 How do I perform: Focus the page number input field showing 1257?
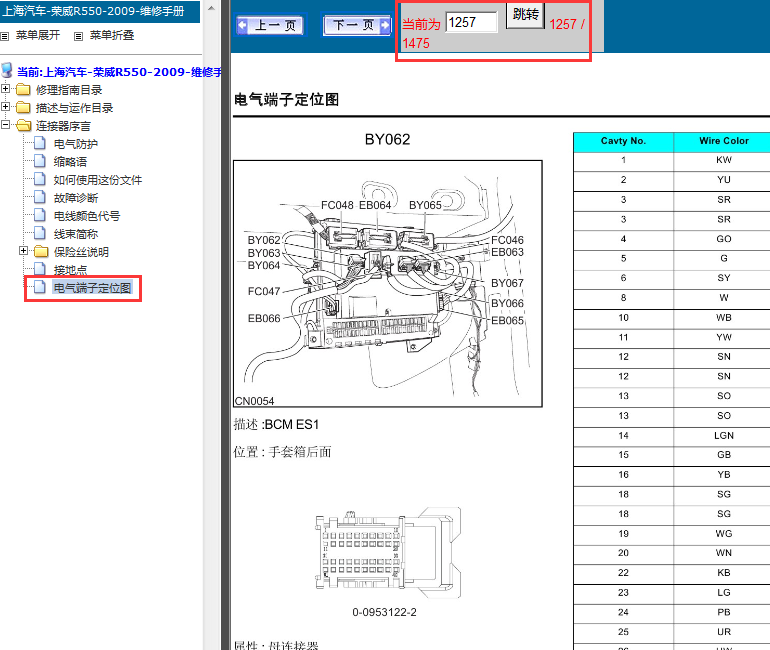[x=471, y=23]
